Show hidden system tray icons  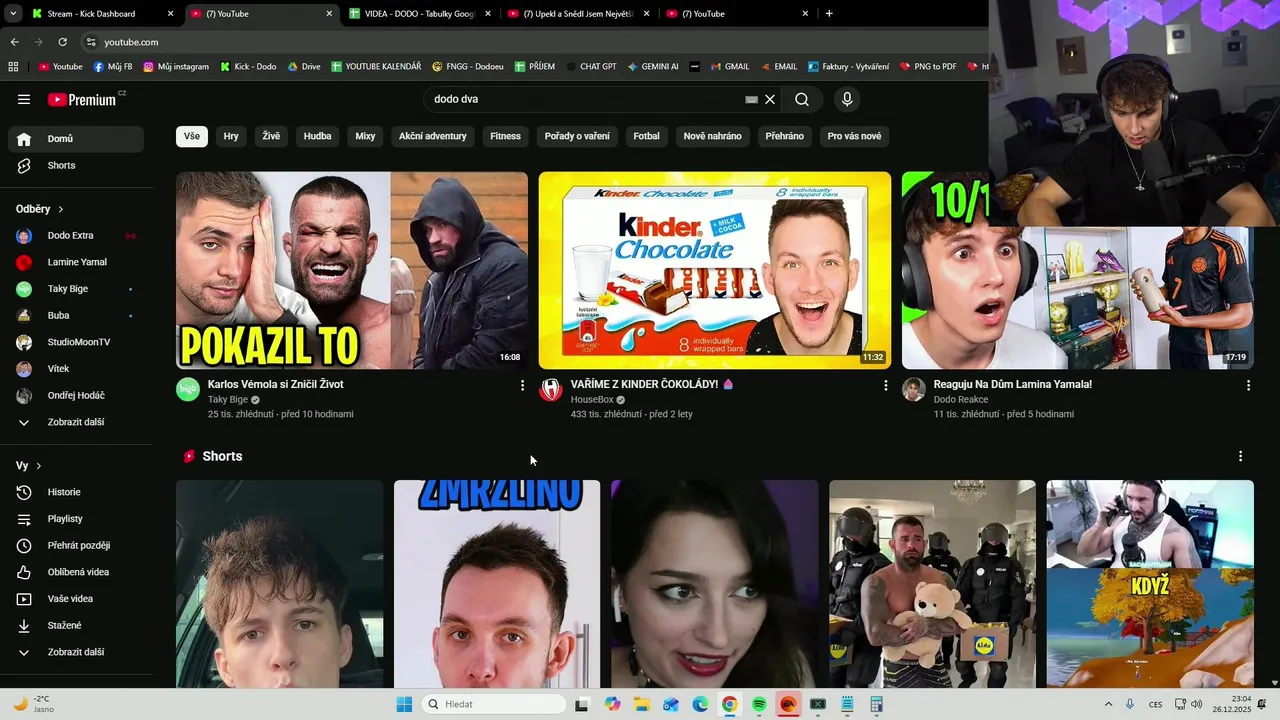(x=1108, y=704)
